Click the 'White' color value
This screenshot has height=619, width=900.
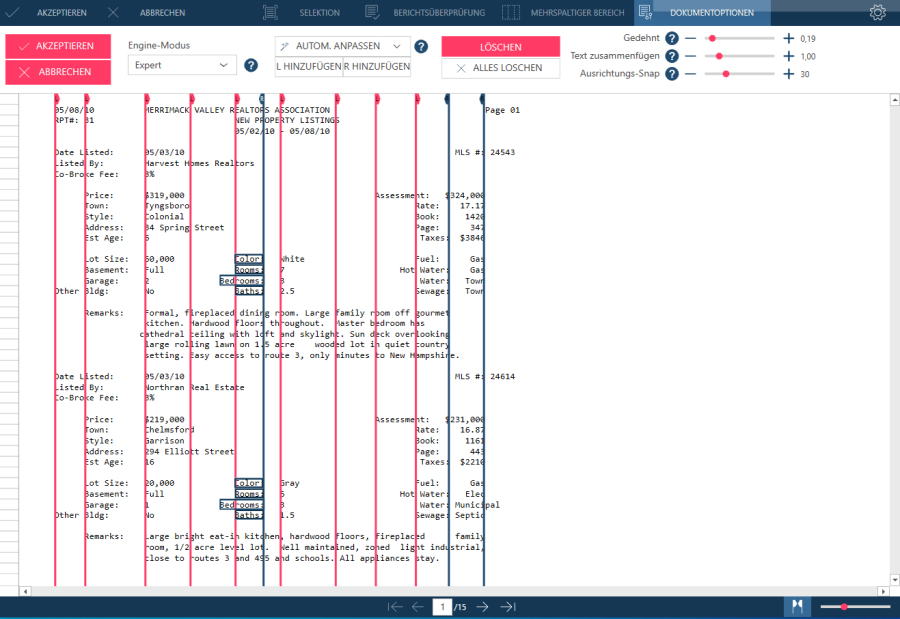point(293,260)
